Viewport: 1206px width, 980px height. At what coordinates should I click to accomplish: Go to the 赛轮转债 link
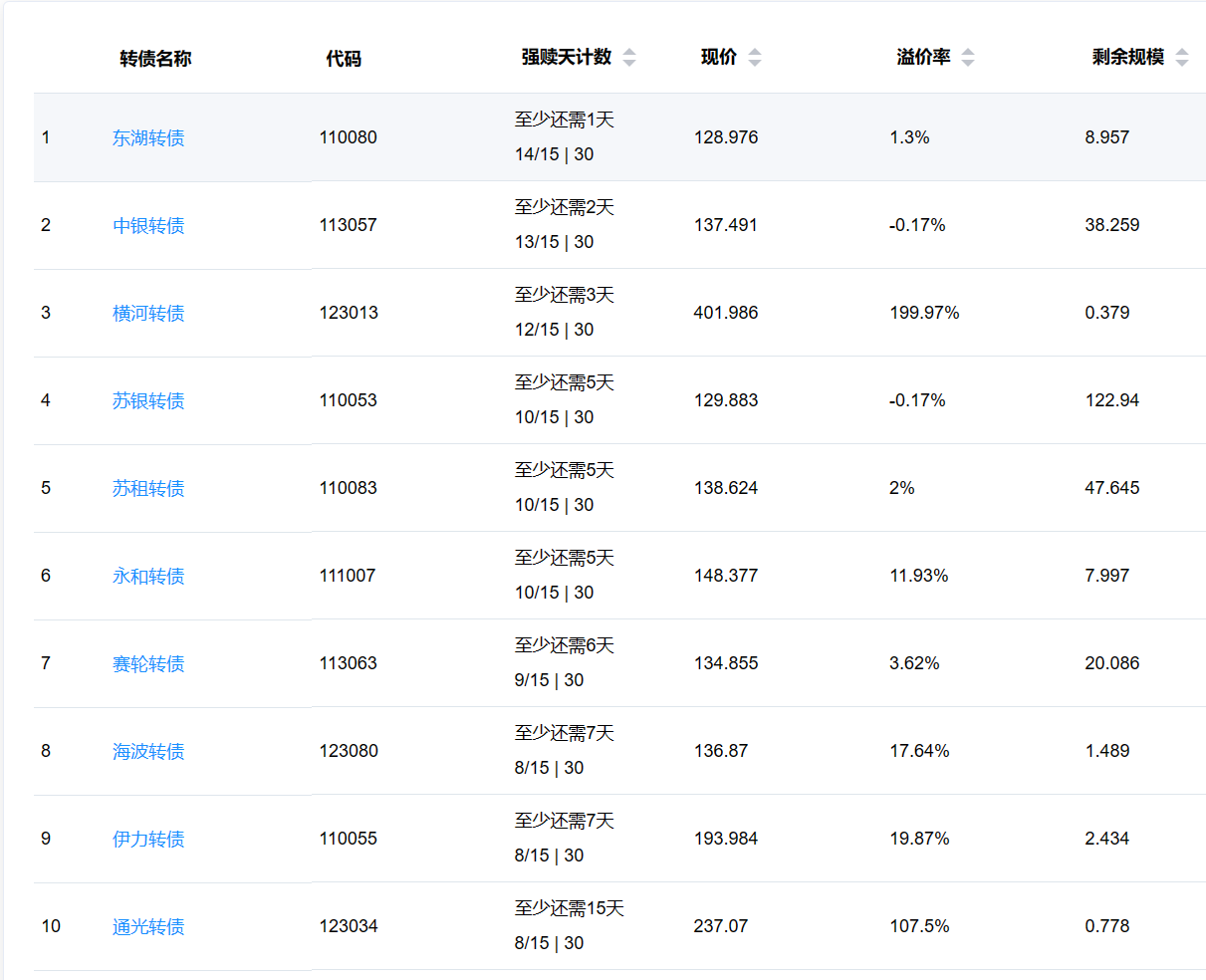pyautogui.click(x=148, y=664)
